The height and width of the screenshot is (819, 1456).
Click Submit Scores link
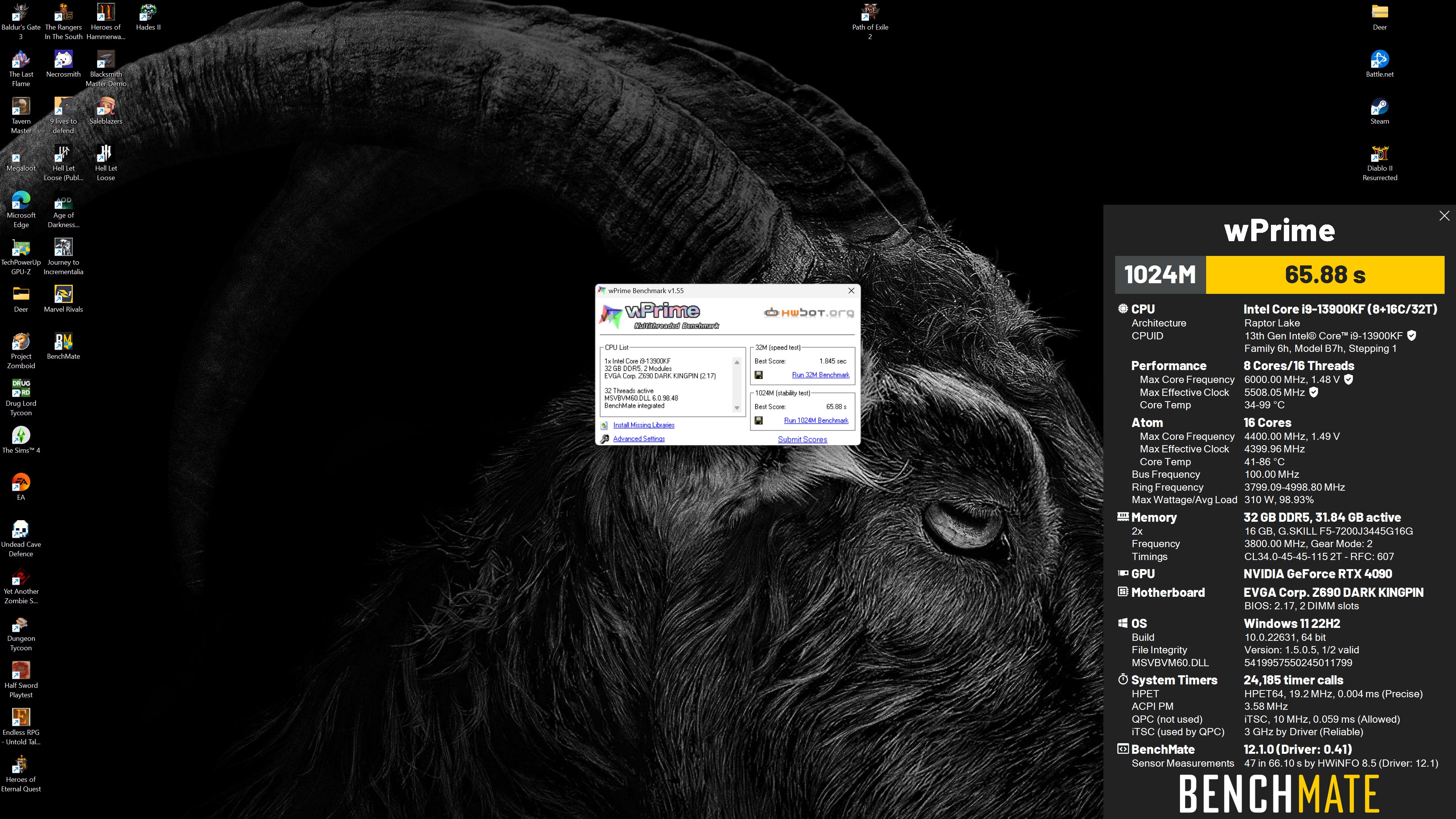[802, 439]
